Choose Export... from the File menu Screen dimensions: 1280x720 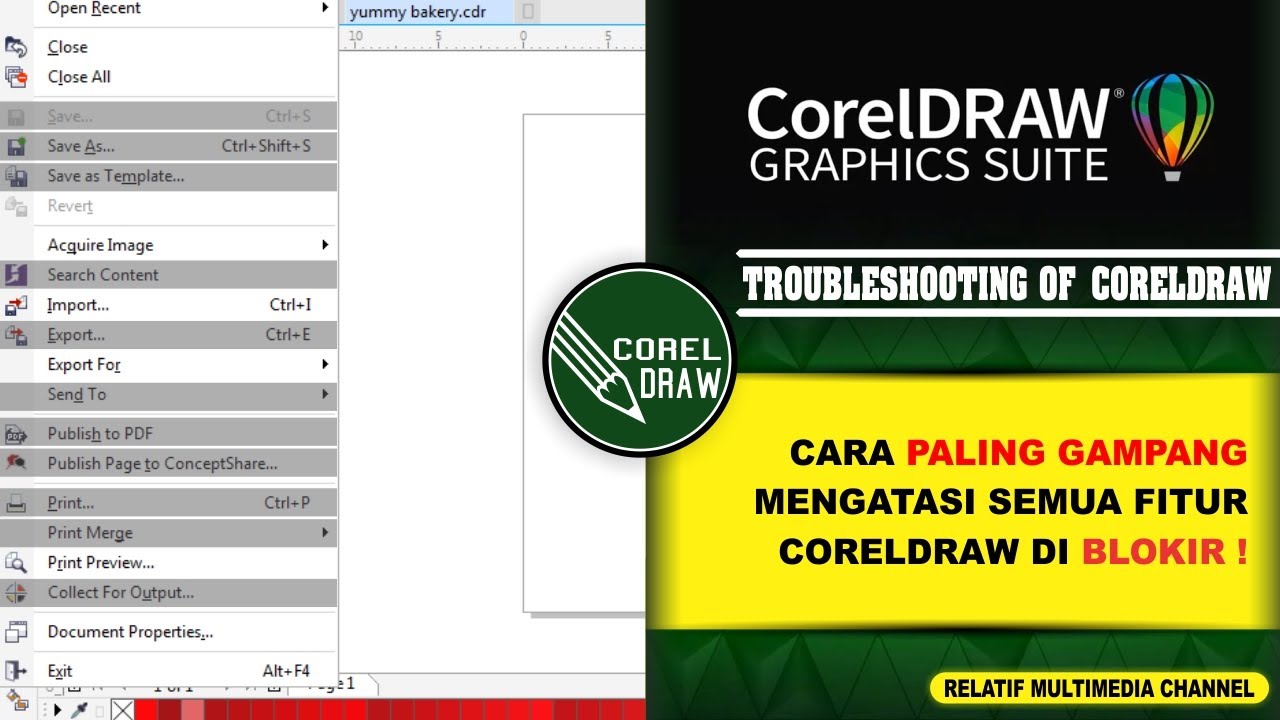click(168, 335)
